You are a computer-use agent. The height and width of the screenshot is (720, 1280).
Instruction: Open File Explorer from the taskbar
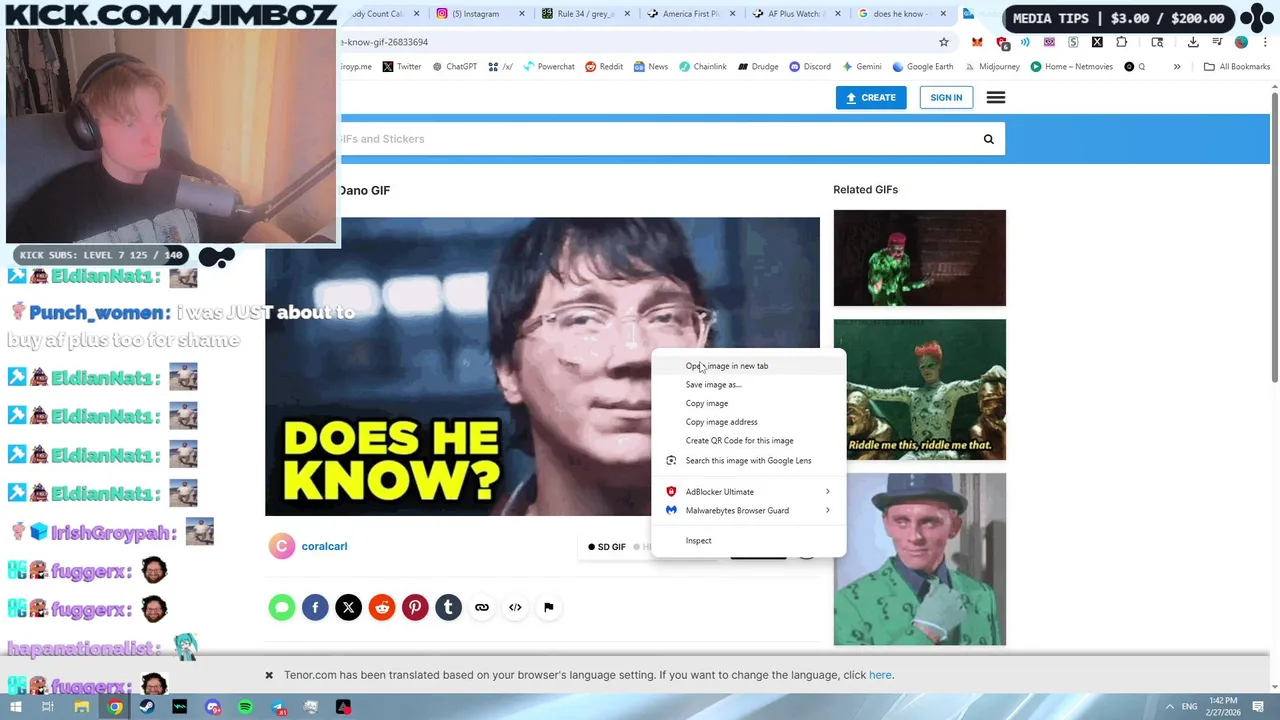pyautogui.click(x=82, y=707)
